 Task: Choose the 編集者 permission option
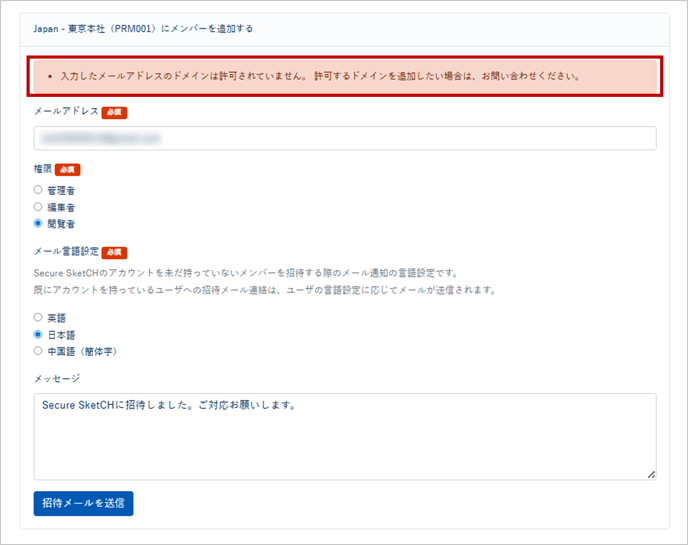tap(38, 206)
